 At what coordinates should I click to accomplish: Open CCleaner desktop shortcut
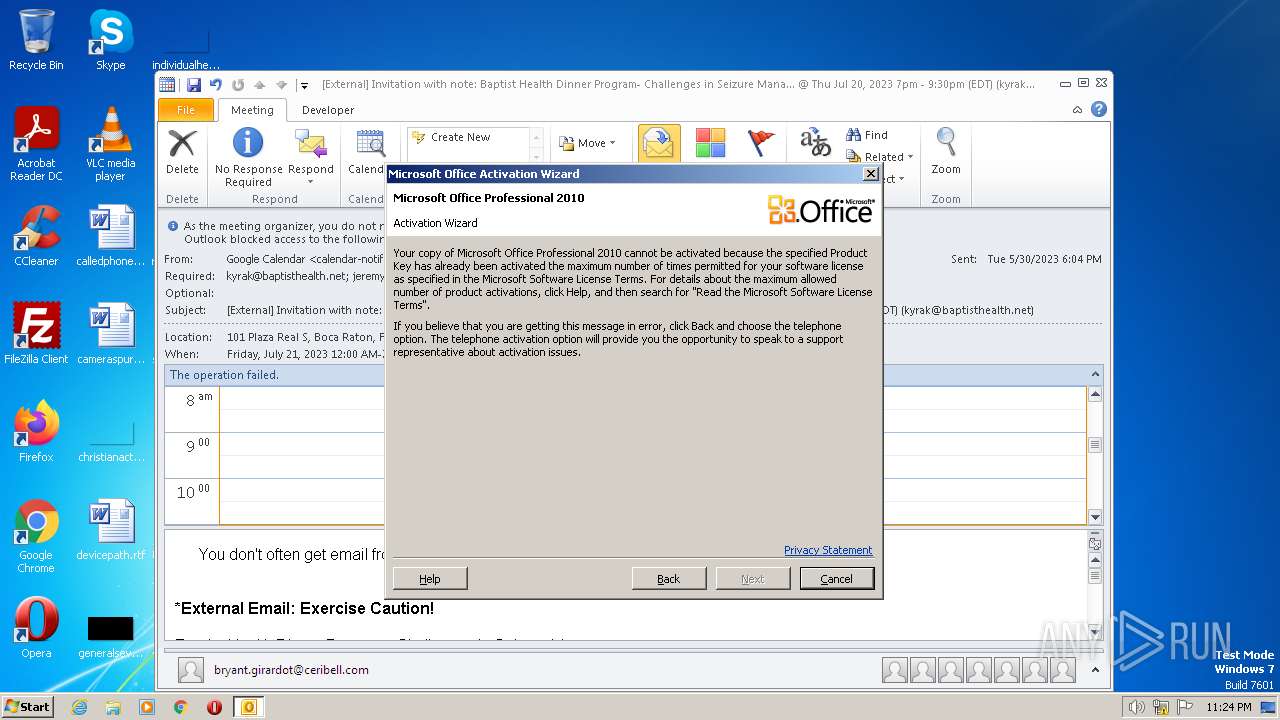click(36, 236)
